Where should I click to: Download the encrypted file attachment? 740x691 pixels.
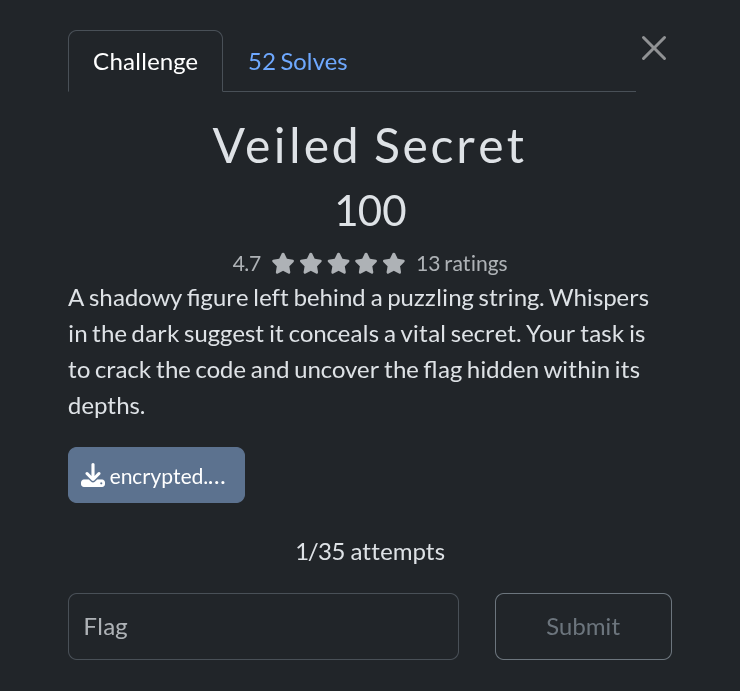coord(156,476)
